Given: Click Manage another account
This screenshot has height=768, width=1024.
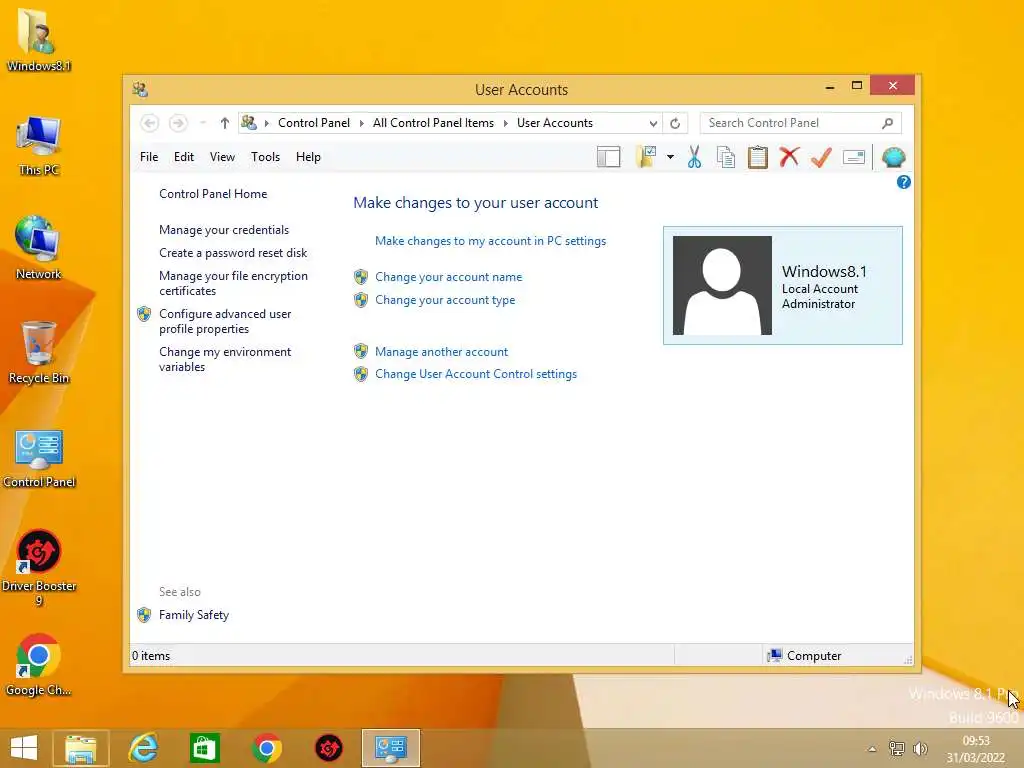Looking at the screenshot, I should [x=441, y=352].
